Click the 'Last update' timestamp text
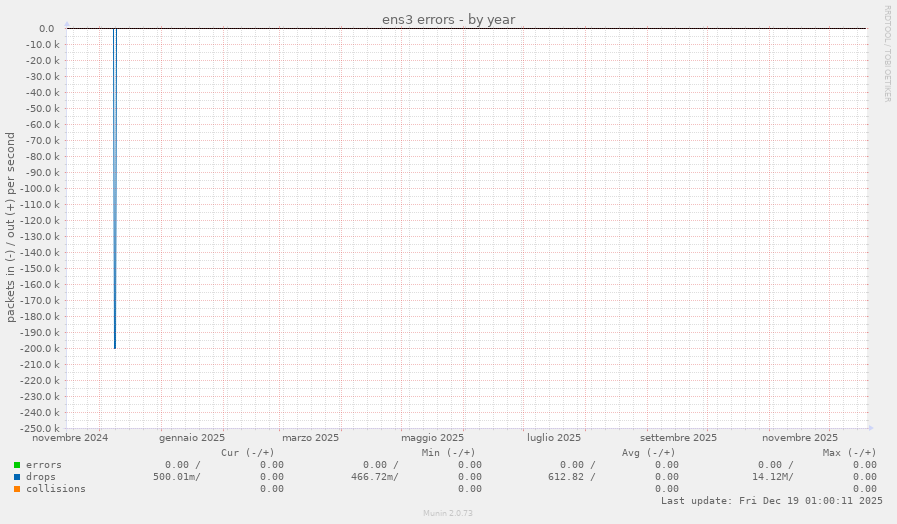This screenshot has height=524, width=897. pos(772,501)
